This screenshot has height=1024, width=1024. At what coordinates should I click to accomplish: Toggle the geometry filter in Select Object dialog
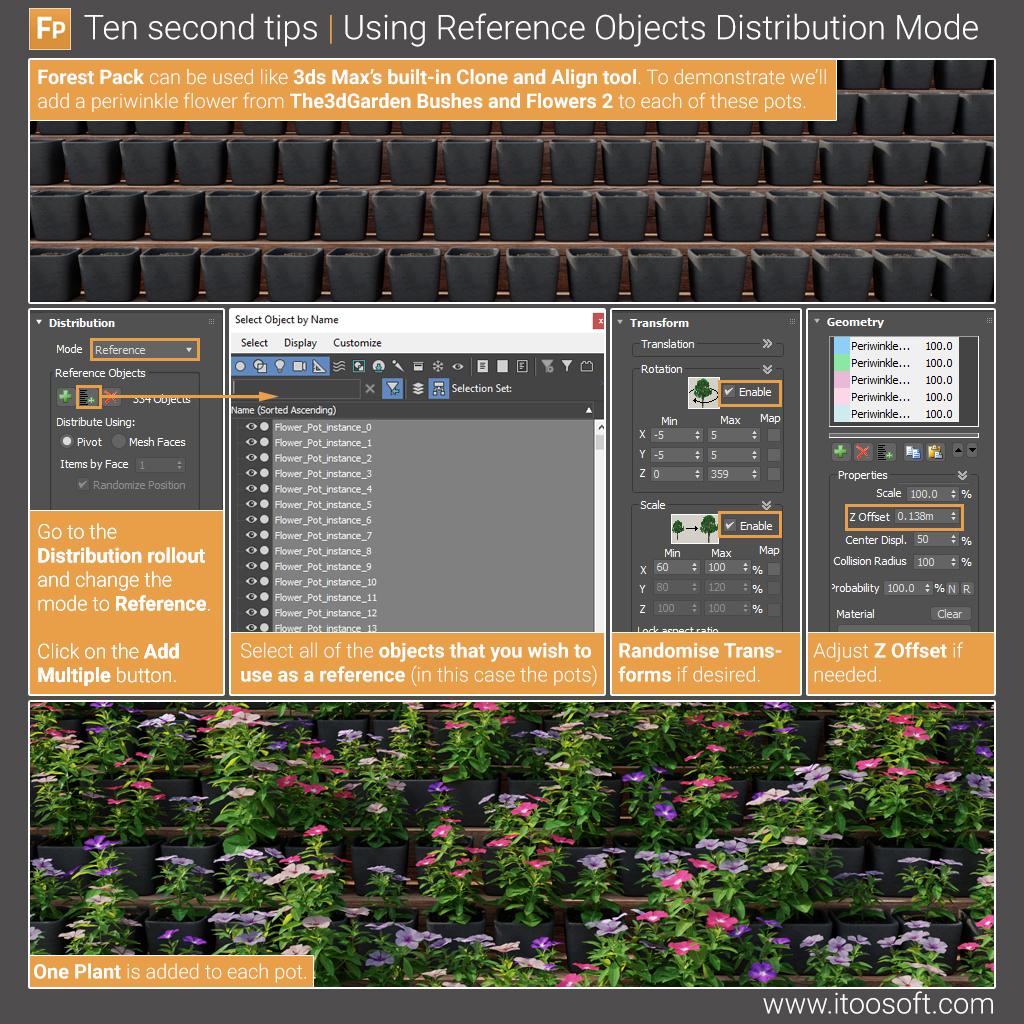click(x=240, y=366)
